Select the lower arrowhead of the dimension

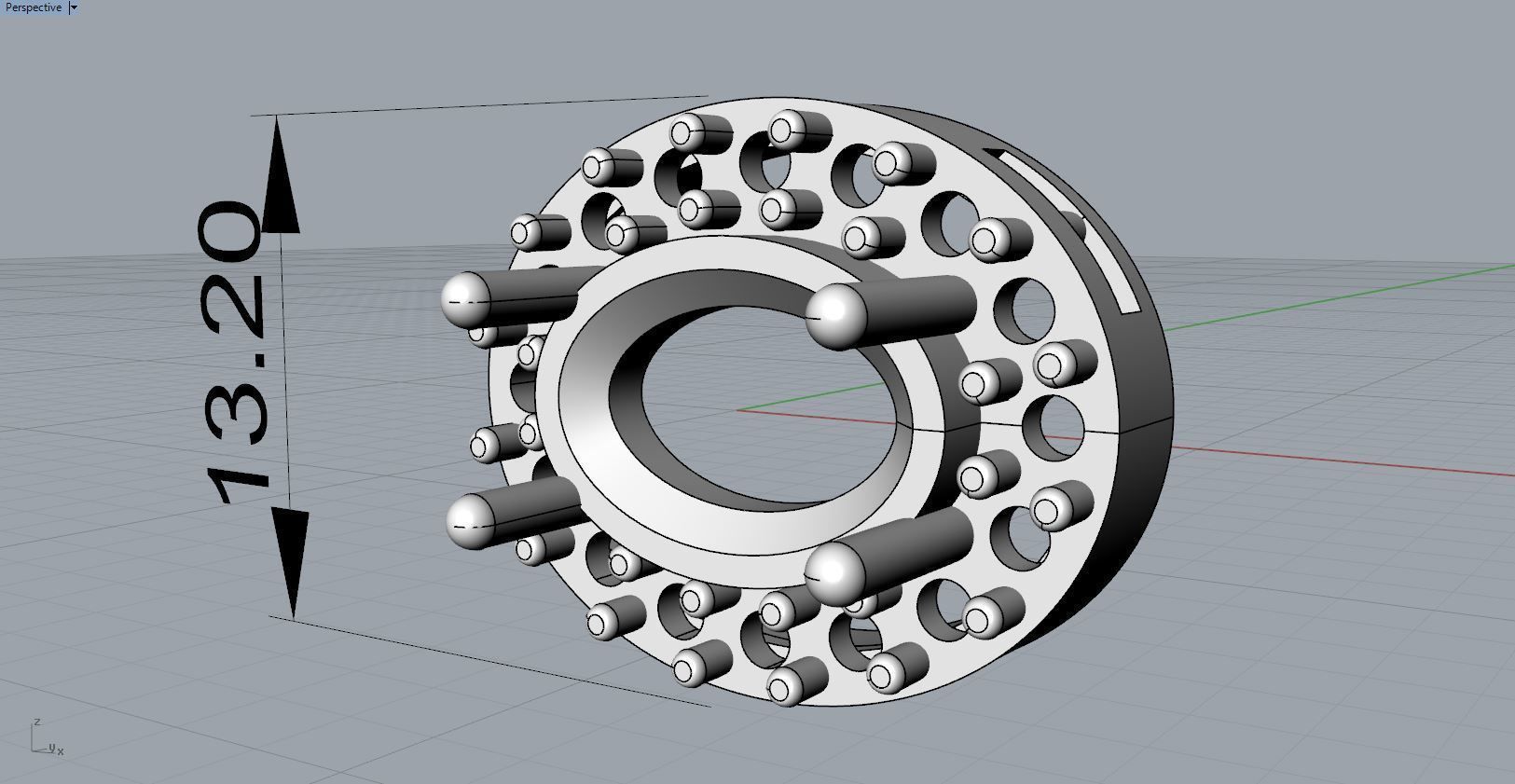coord(291,564)
